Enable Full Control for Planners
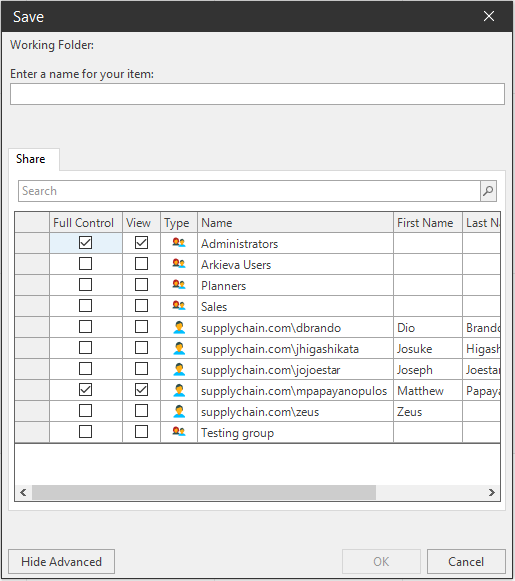The image size is (515, 581). coord(86,285)
